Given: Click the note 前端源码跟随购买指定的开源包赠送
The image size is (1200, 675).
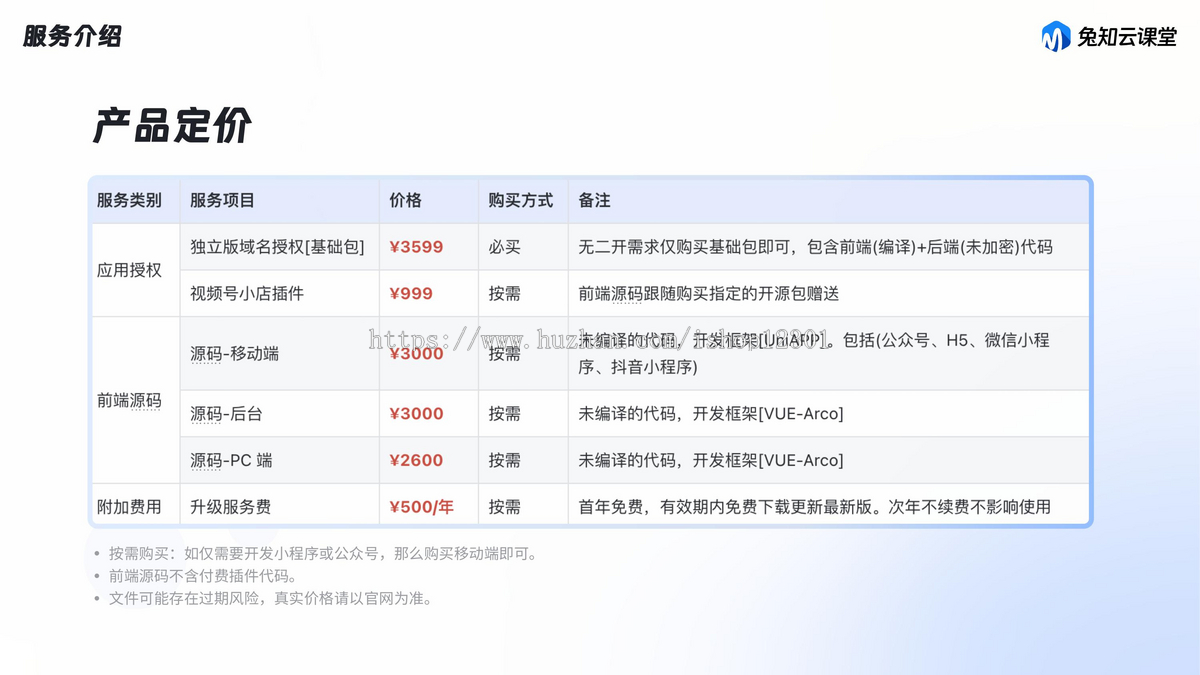Looking at the screenshot, I should (708, 294).
